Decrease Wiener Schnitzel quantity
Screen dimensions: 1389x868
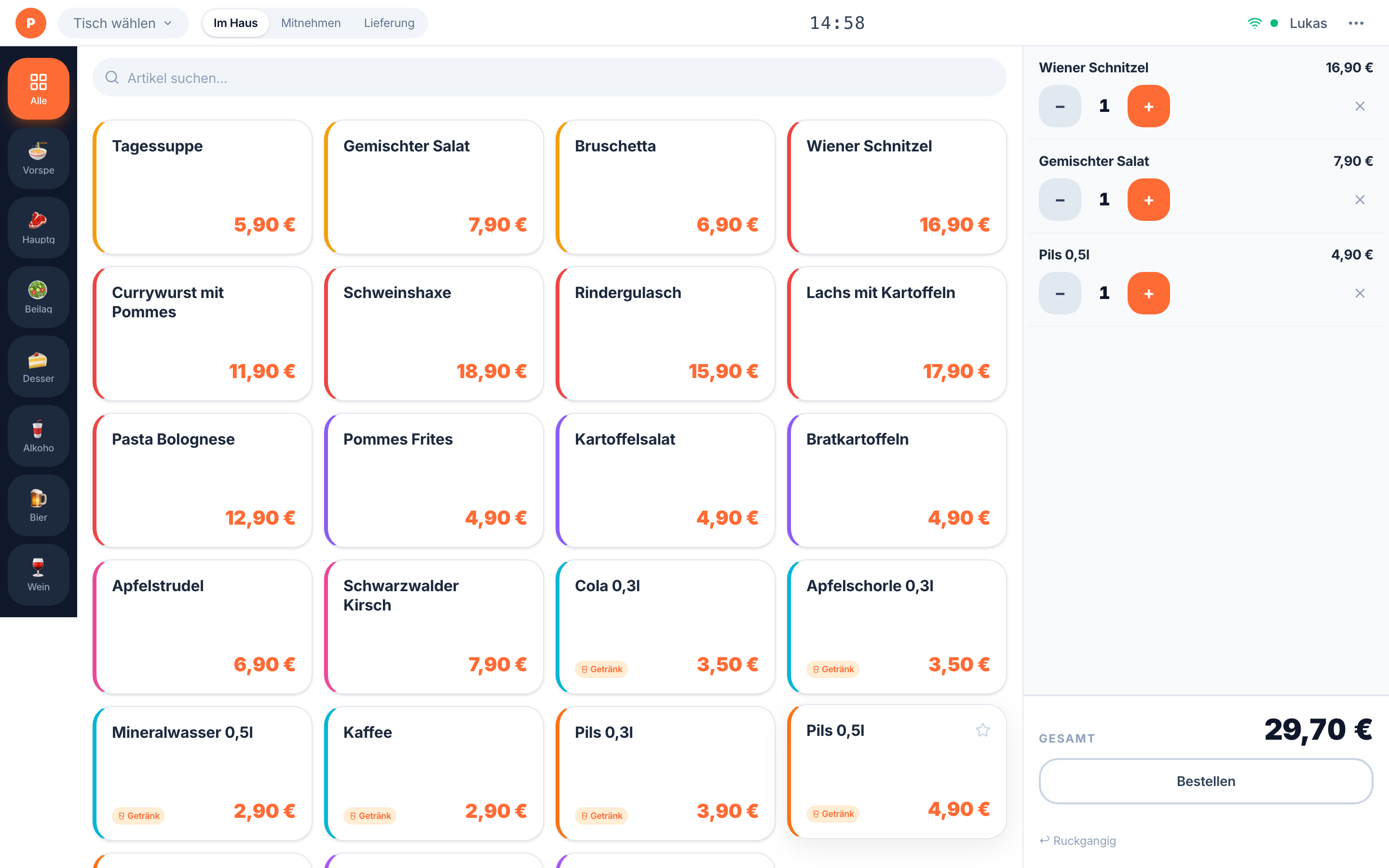tap(1060, 106)
